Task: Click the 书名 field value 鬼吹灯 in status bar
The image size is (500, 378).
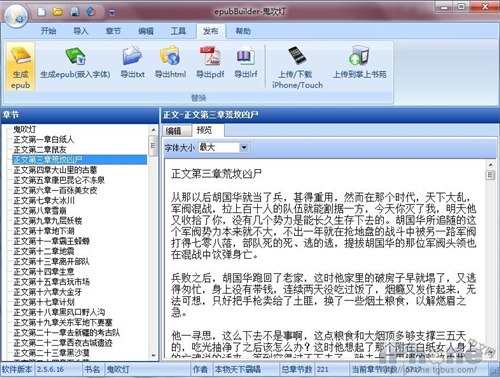Action: click(118, 369)
